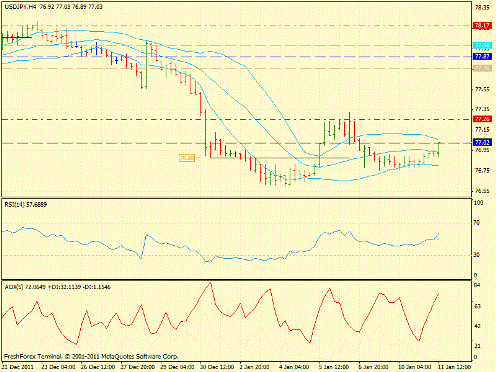Click the 76.75 price axis value
Viewport: 496px width, 372px height.
[482, 171]
